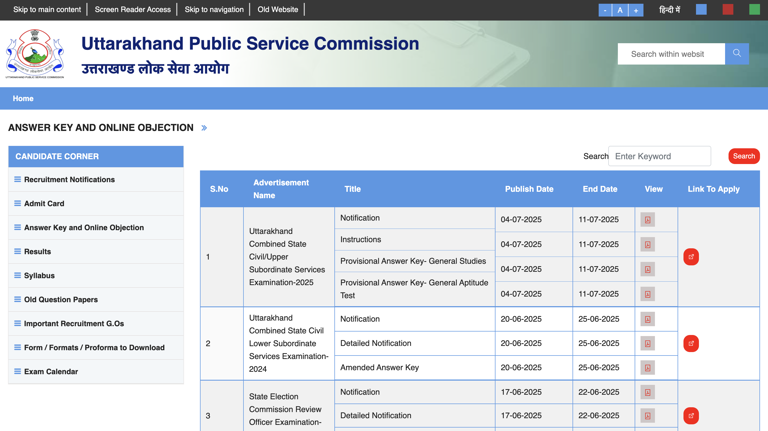This screenshot has height=431, width=768.
Task: Click the magnifier search icon in header
Action: pos(737,54)
